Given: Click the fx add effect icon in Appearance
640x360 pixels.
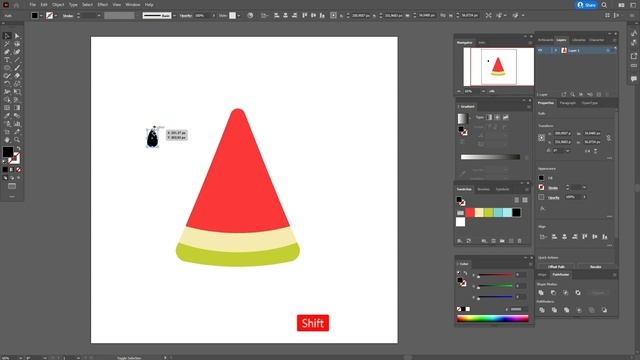Looking at the screenshot, I should point(542,209).
